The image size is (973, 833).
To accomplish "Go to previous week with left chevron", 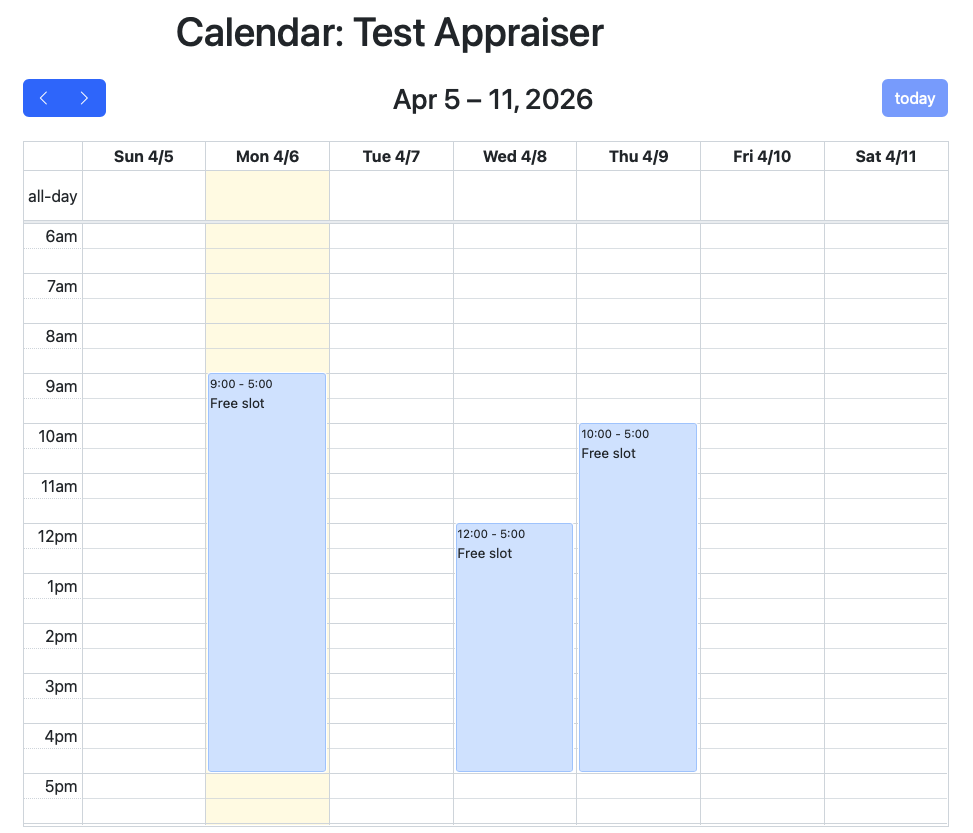I will point(44,98).
